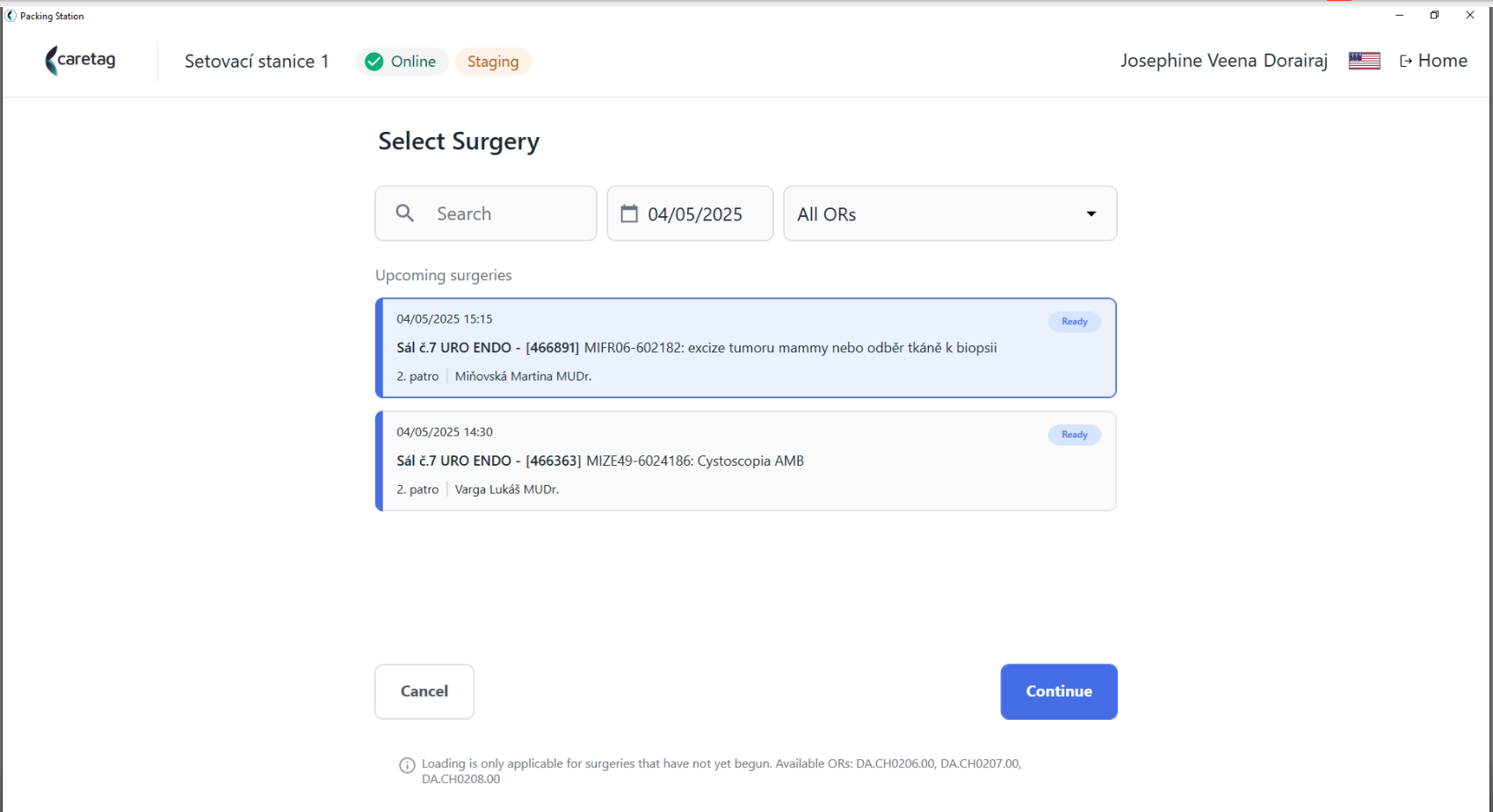Viewport: 1493px width, 812px height.
Task: Click the Staging environment badge
Action: pyautogui.click(x=493, y=62)
